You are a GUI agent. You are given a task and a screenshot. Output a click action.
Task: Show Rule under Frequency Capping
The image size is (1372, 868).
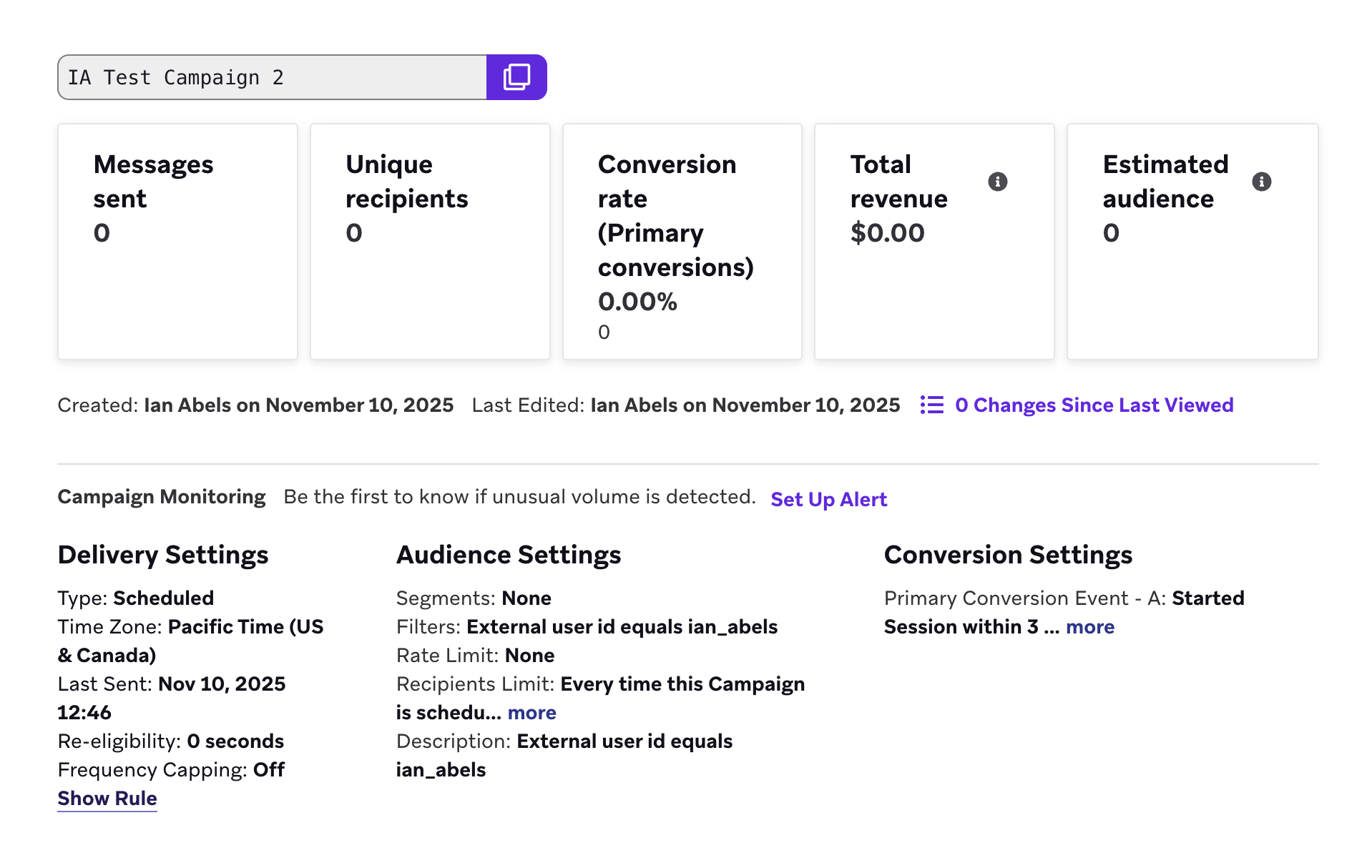[107, 798]
